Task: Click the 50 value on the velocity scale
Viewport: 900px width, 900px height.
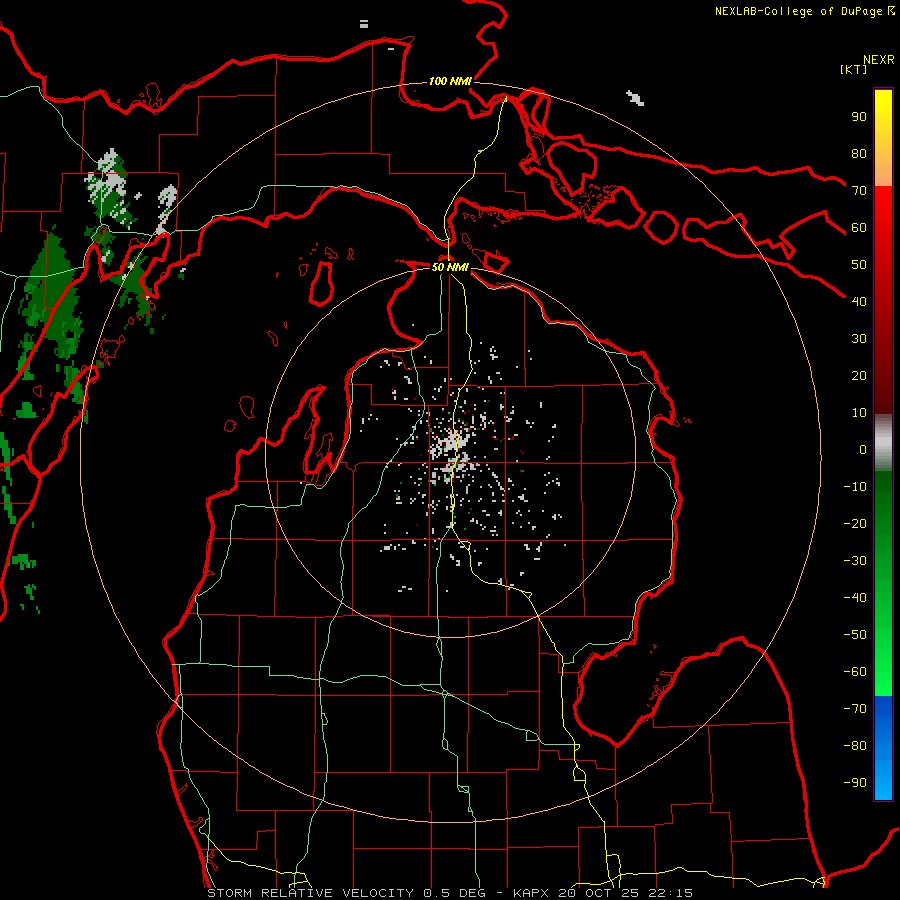Action: tap(859, 265)
